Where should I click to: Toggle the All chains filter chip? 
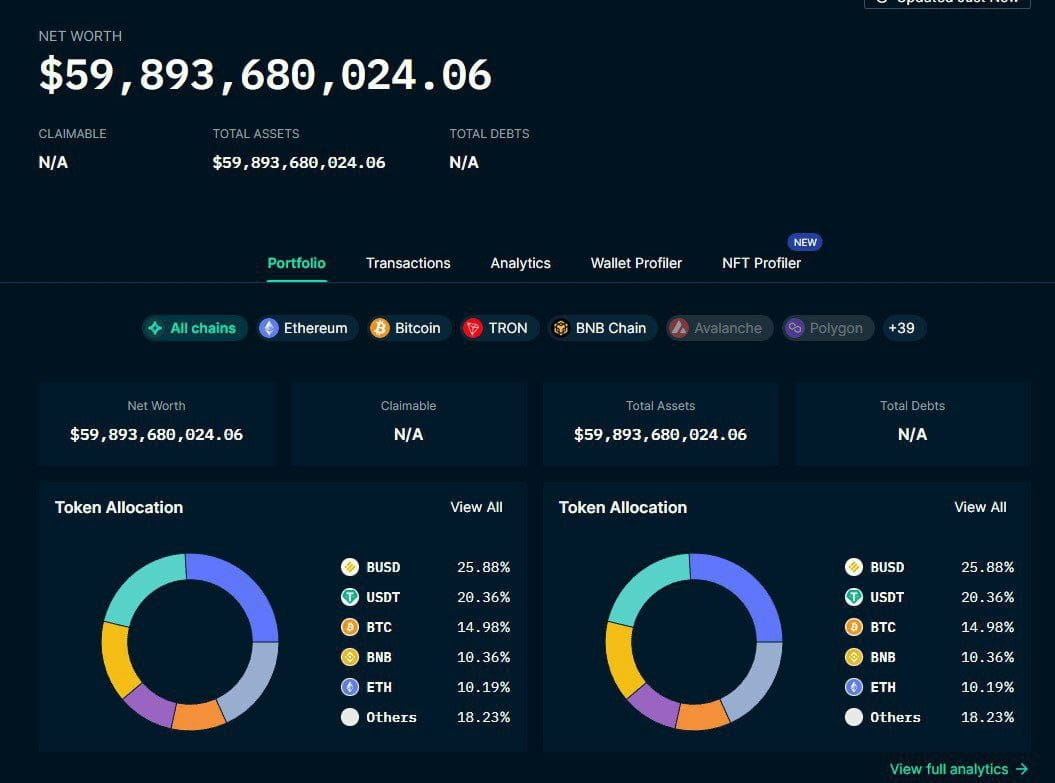(194, 328)
